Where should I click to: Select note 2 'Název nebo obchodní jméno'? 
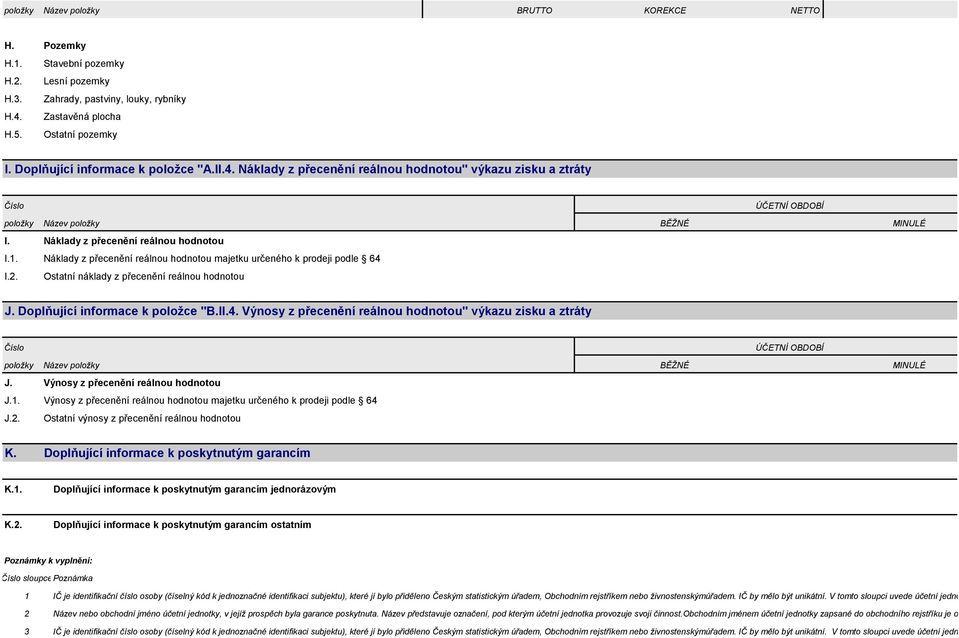[x=505, y=614]
